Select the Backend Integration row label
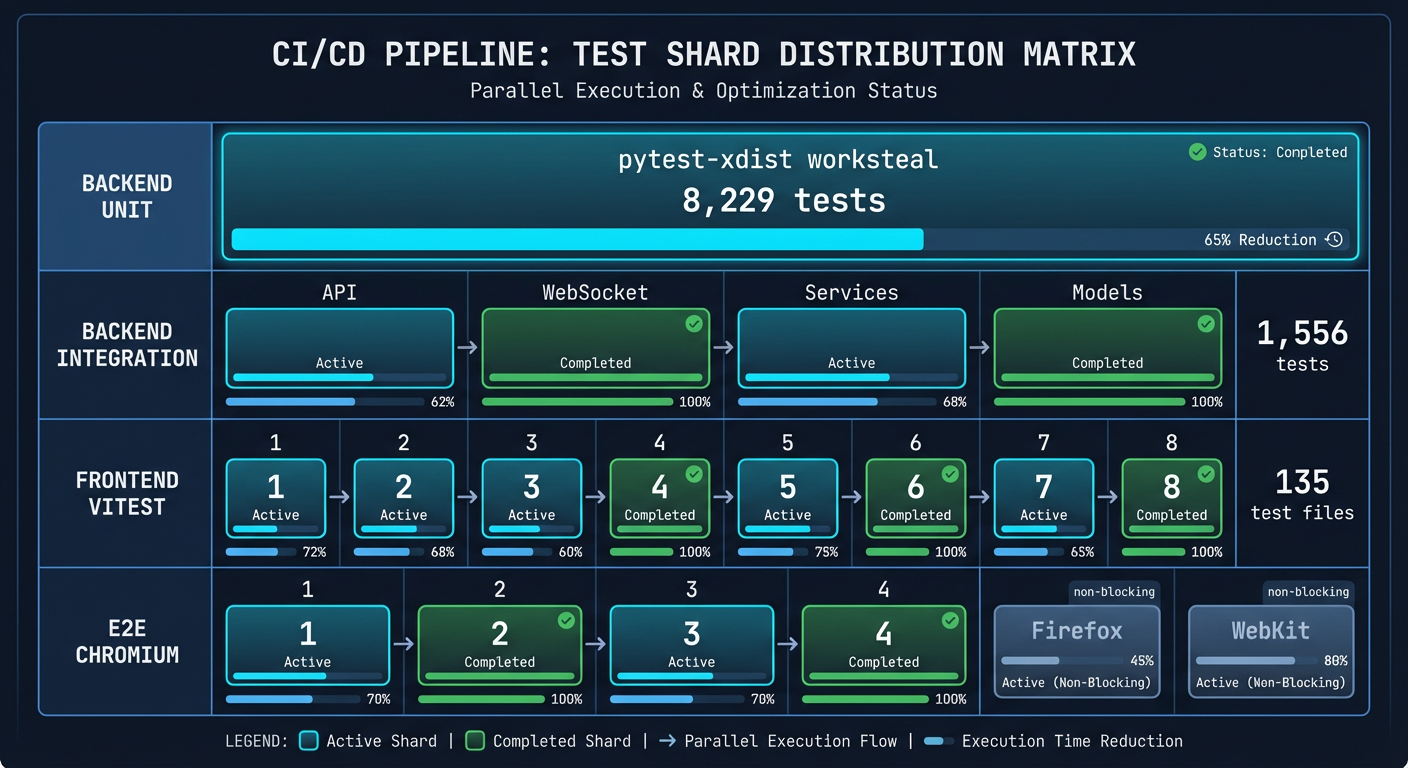The width and height of the screenshot is (1408, 768). [x=127, y=345]
